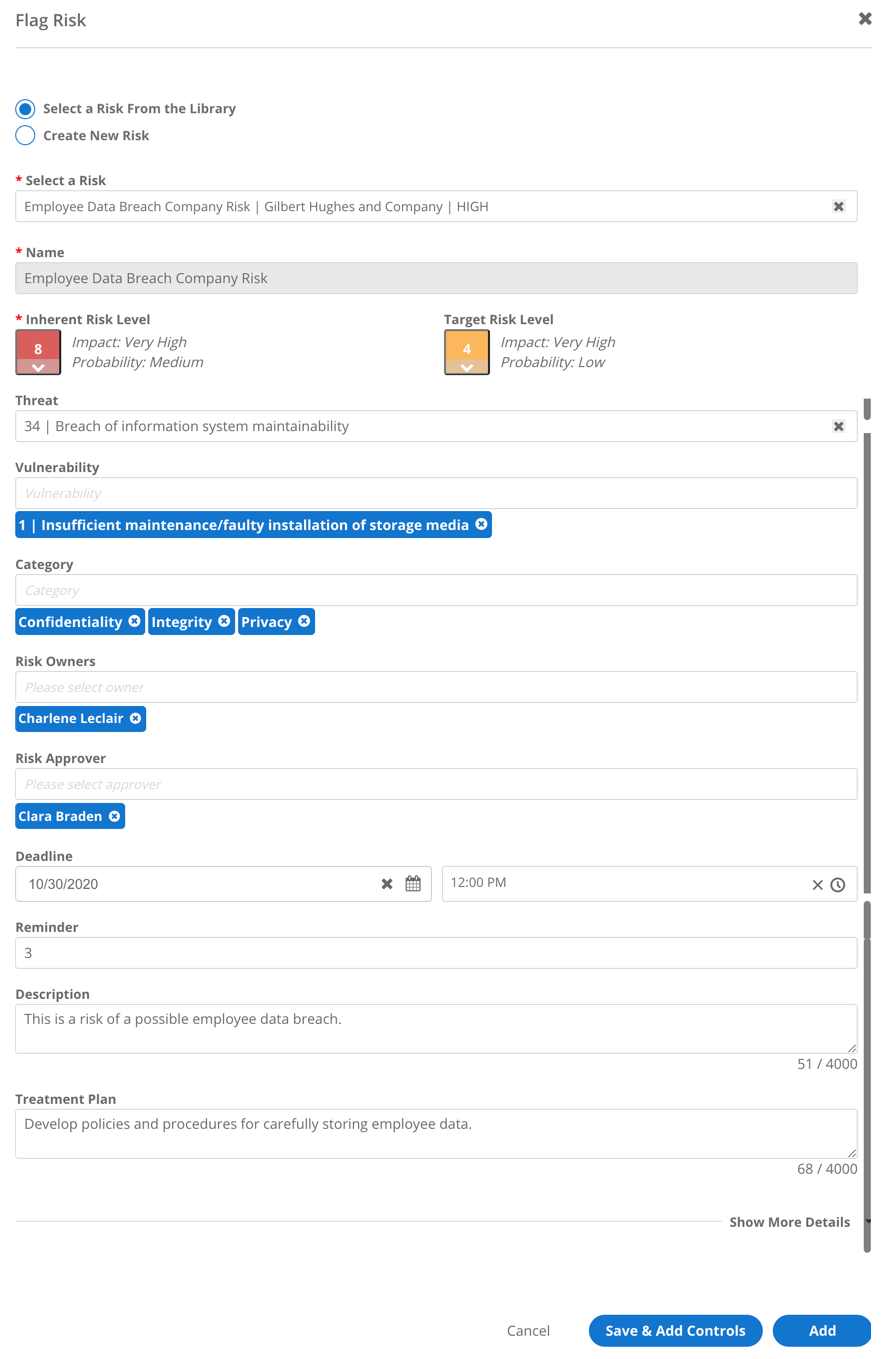This screenshot has height=1359, width=885.
Task: Open the clock picker for the deadline time
Action: point(838,883)
